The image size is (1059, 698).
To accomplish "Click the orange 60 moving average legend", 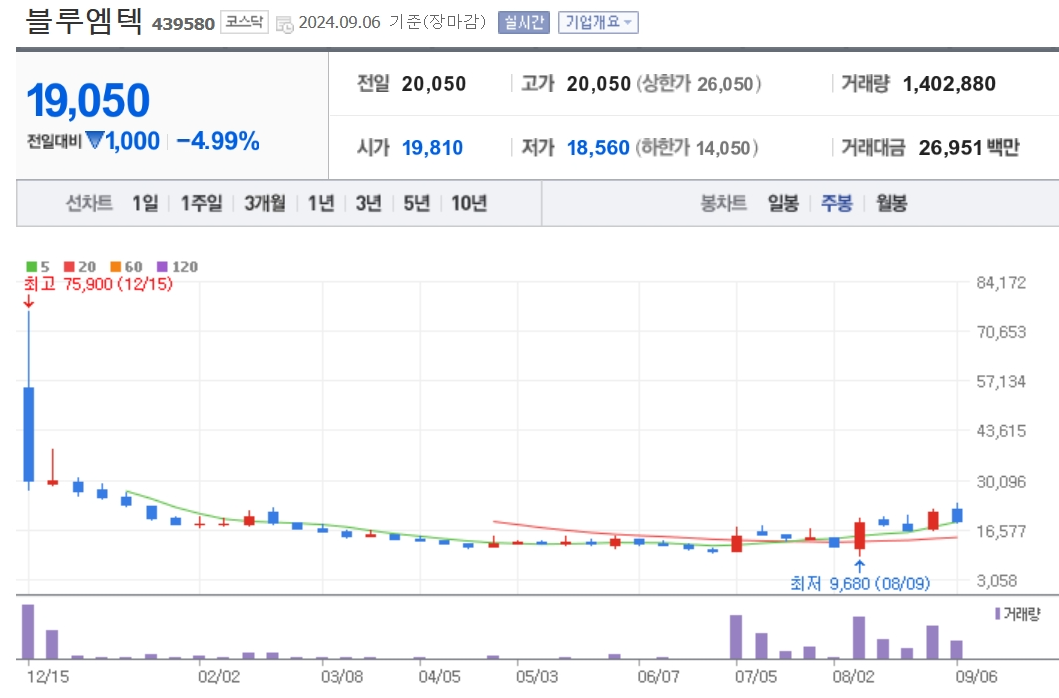I will [126, 266].
